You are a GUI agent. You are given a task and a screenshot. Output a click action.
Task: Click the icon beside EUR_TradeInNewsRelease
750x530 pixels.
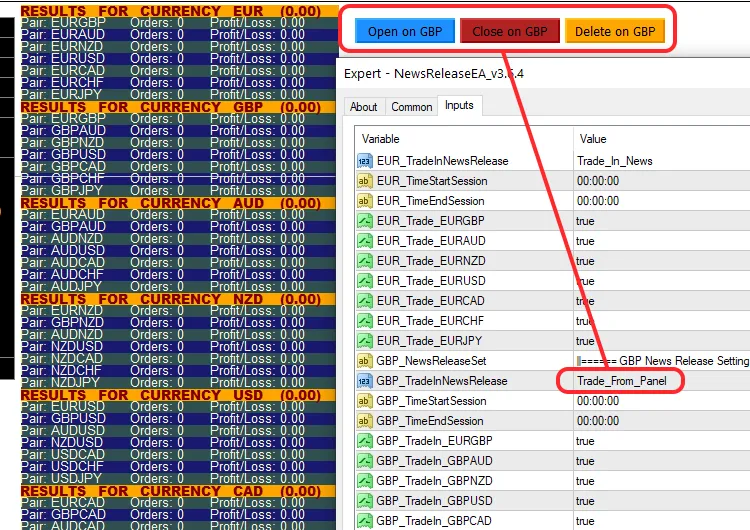click(364, 161)
